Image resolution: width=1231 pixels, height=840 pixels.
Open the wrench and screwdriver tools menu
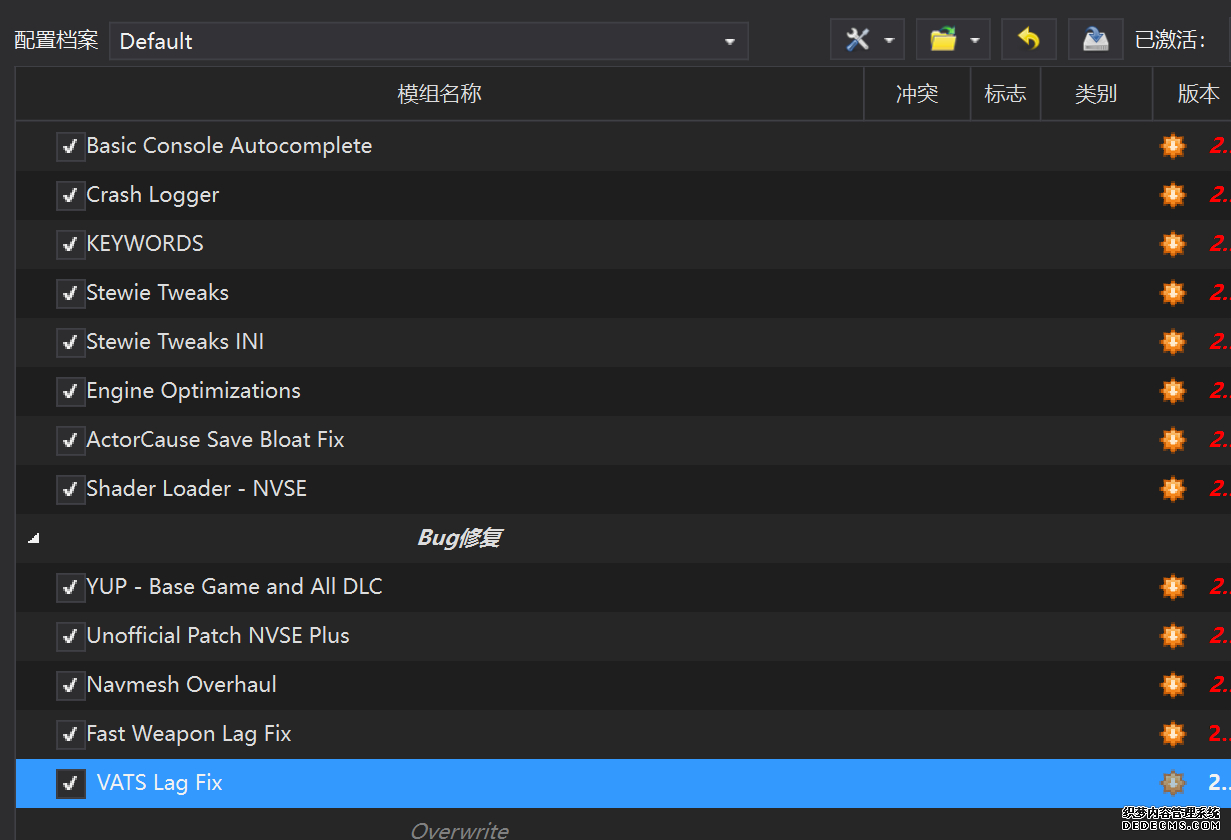pos(858,40)
